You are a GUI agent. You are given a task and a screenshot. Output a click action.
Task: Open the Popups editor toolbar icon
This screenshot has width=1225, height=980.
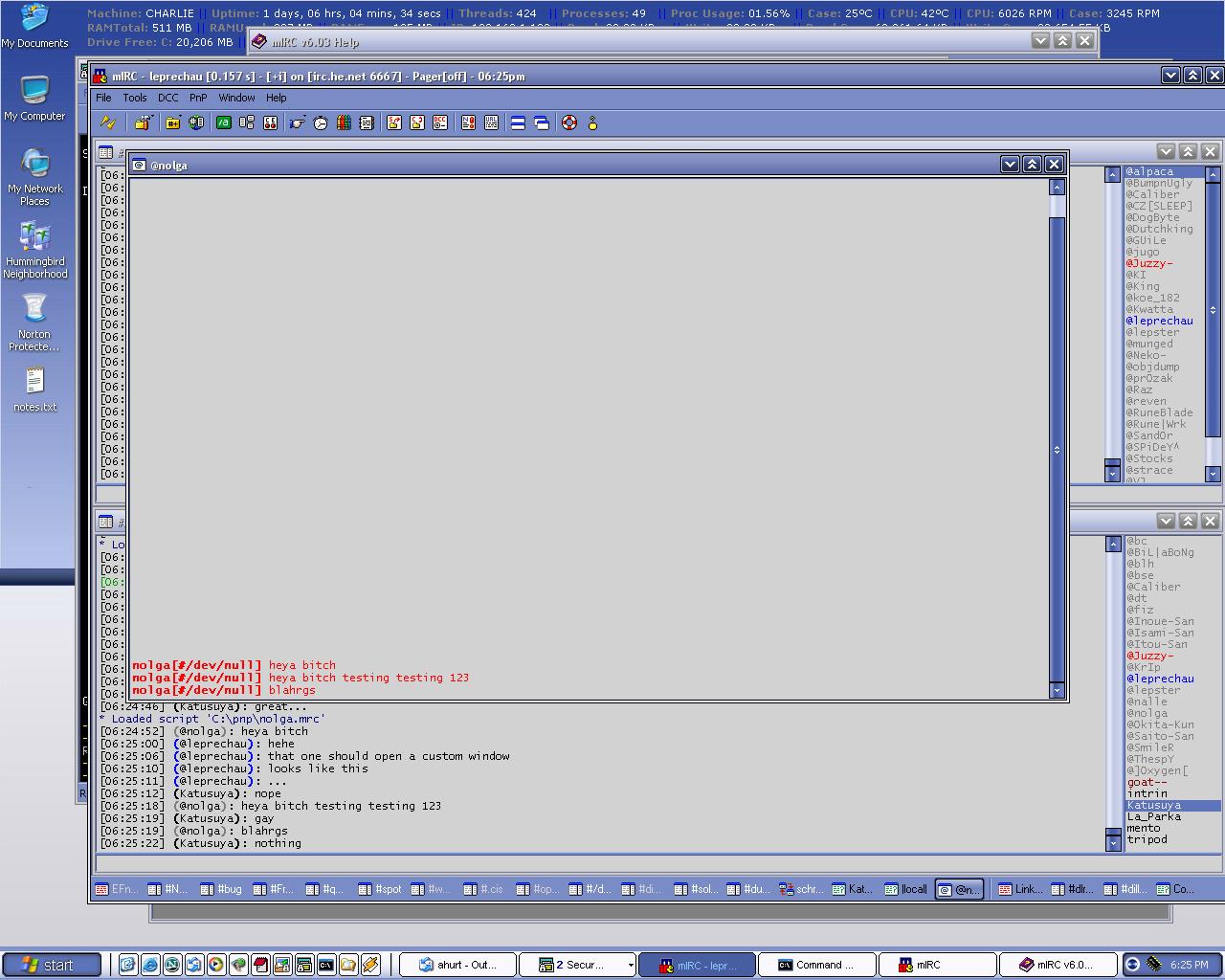247,122
